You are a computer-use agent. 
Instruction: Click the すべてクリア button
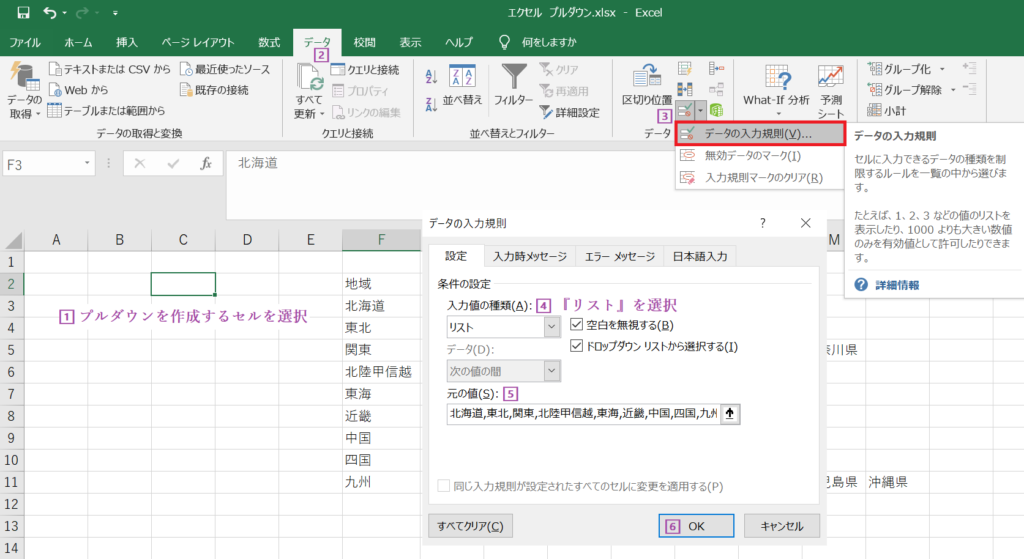tap(470, 526)
